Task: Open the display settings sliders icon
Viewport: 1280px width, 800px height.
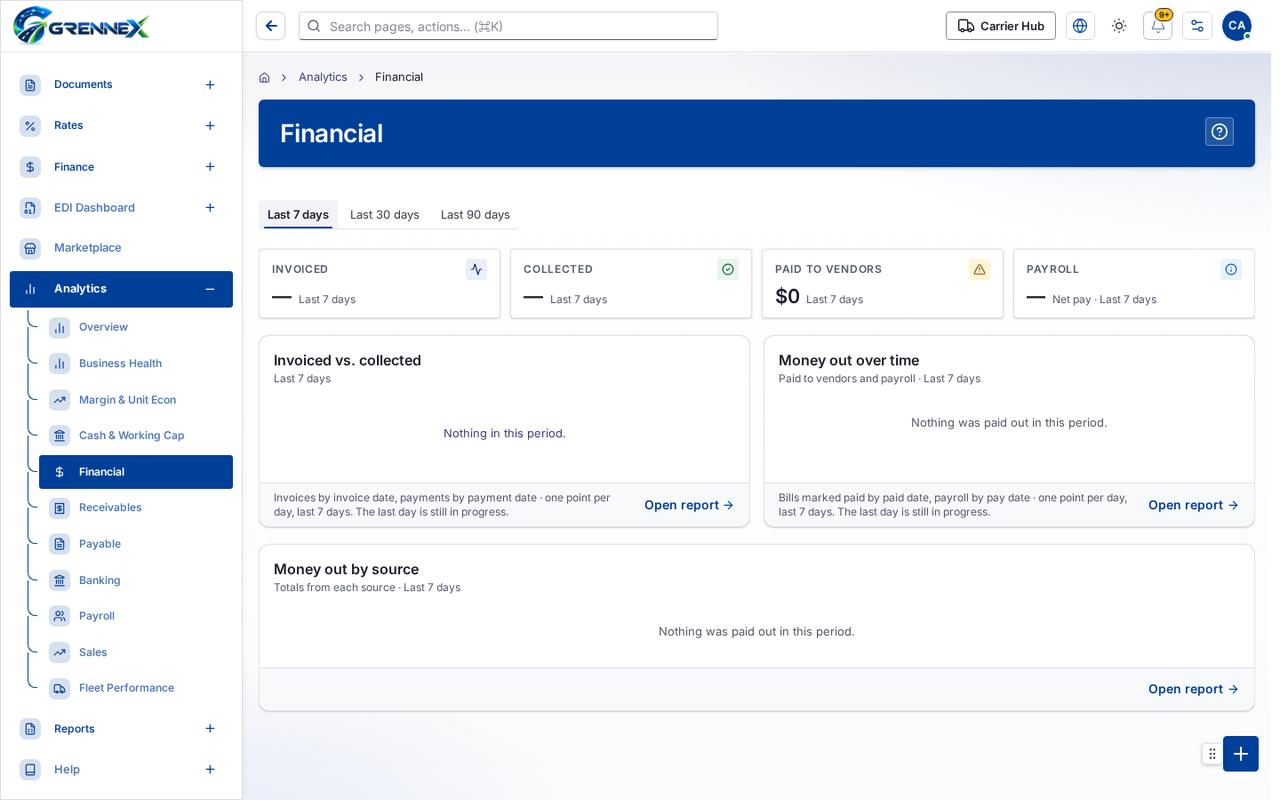Action: tap(1197, 26)
